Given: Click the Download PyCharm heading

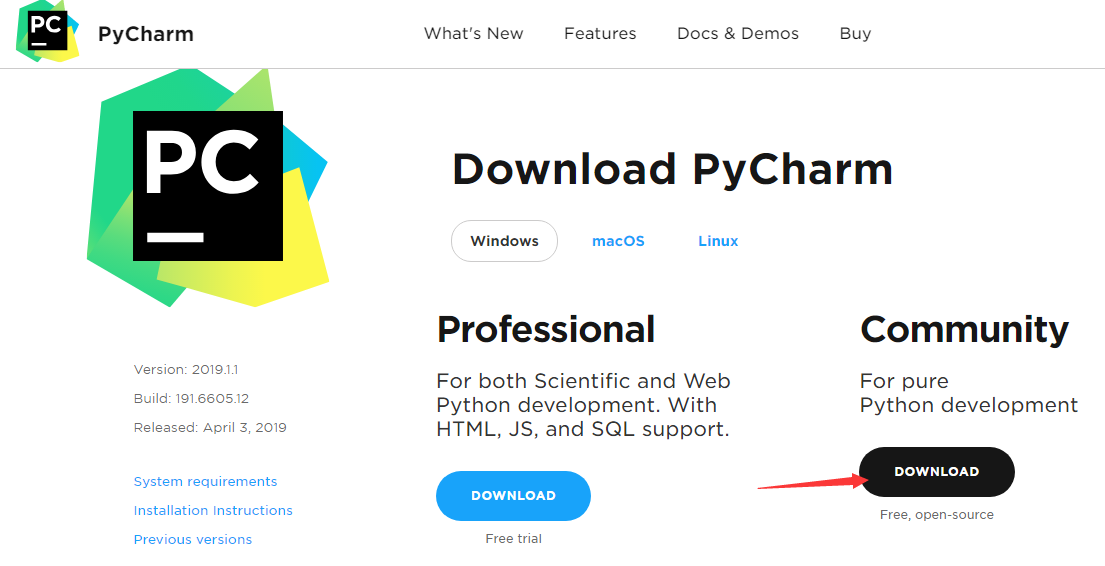Looking at the screenshot, I should click(x=672, y=170).
